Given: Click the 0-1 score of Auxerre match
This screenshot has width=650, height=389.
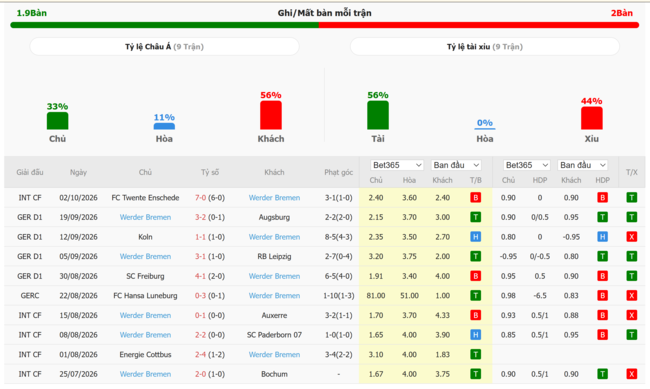Looking at the screenshot, I should (x=201, y=315).
